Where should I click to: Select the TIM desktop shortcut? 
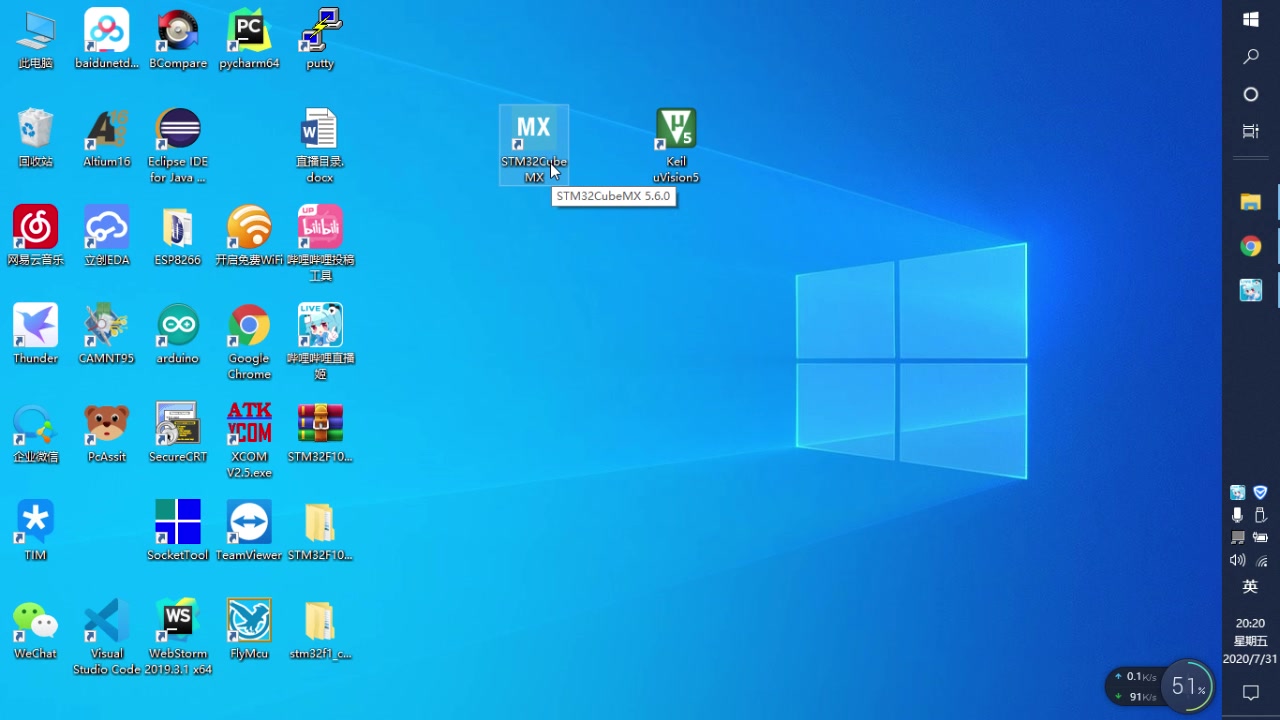pos(35,531)
